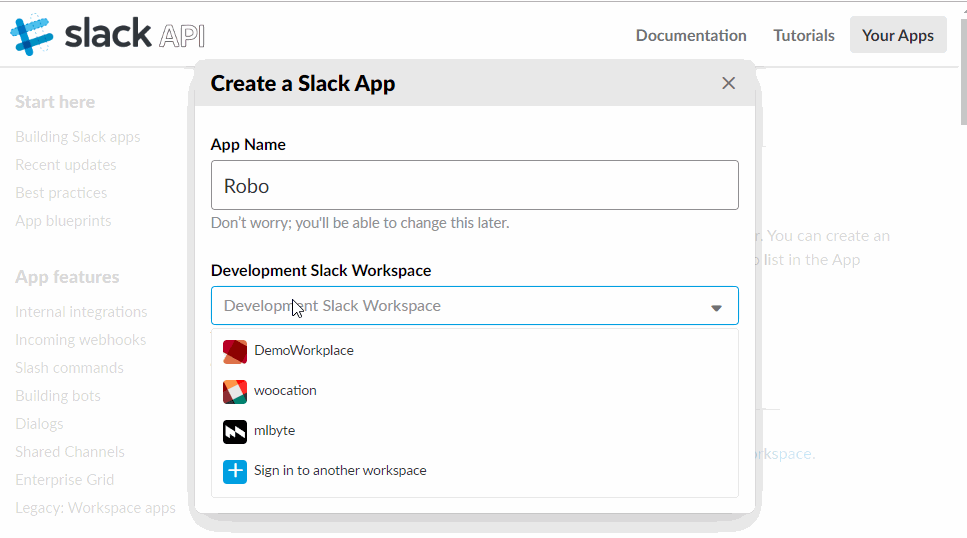Close the Create a Slack App dialog

(x=729, y=83)
